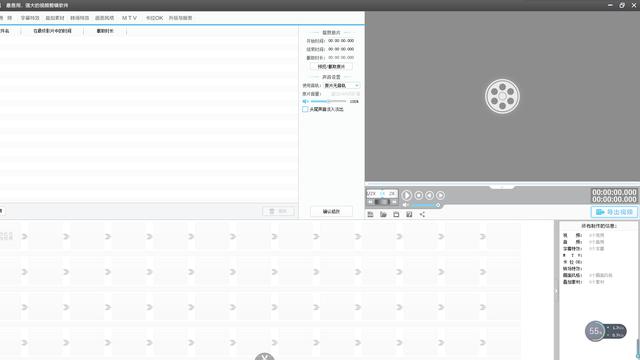Click the clip volume speaker icon

[305, 101]
